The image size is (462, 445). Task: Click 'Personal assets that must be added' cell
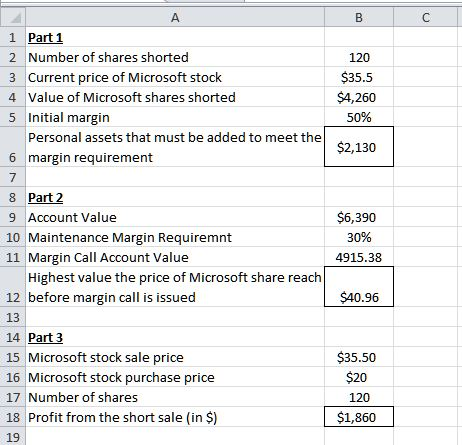175,147
